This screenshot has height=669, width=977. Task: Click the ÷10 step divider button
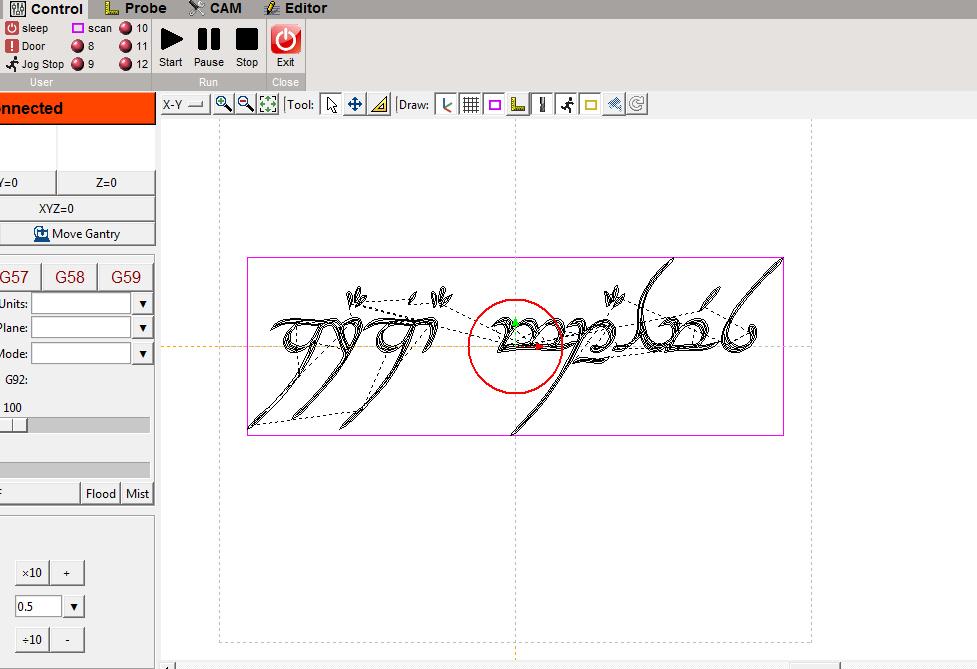[32, 639]
